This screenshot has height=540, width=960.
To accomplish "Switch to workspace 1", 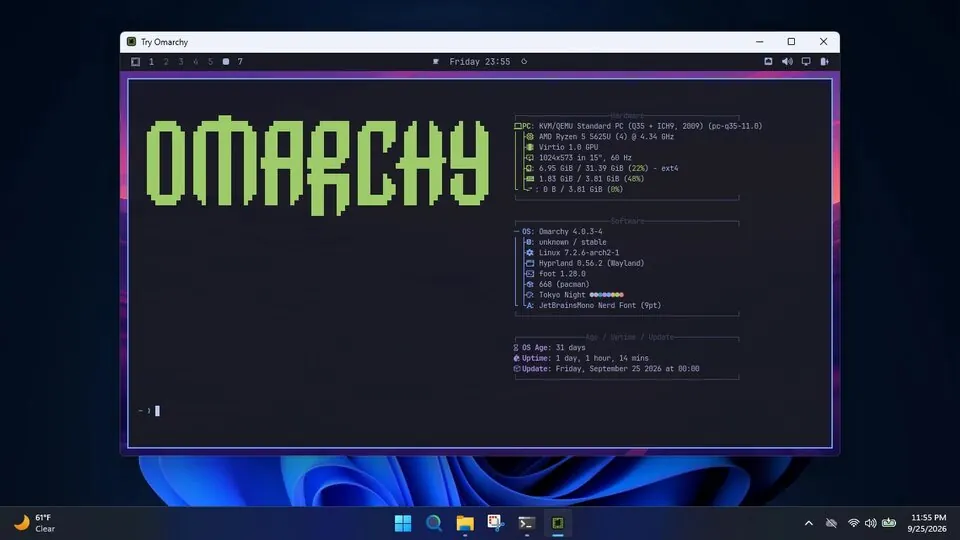I will [x=151, y=62].
